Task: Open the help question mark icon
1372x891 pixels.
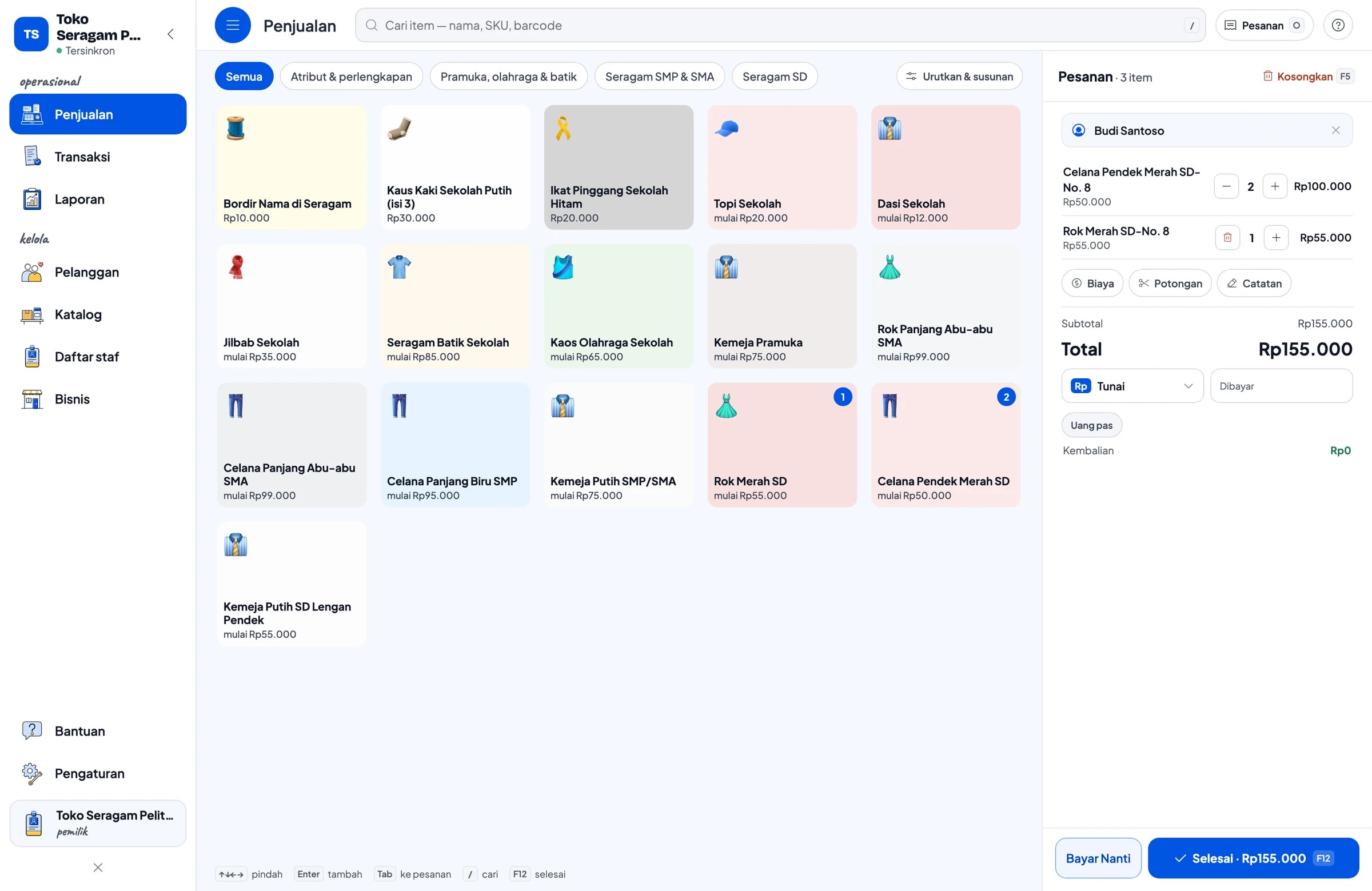Action: (1338, 25)
